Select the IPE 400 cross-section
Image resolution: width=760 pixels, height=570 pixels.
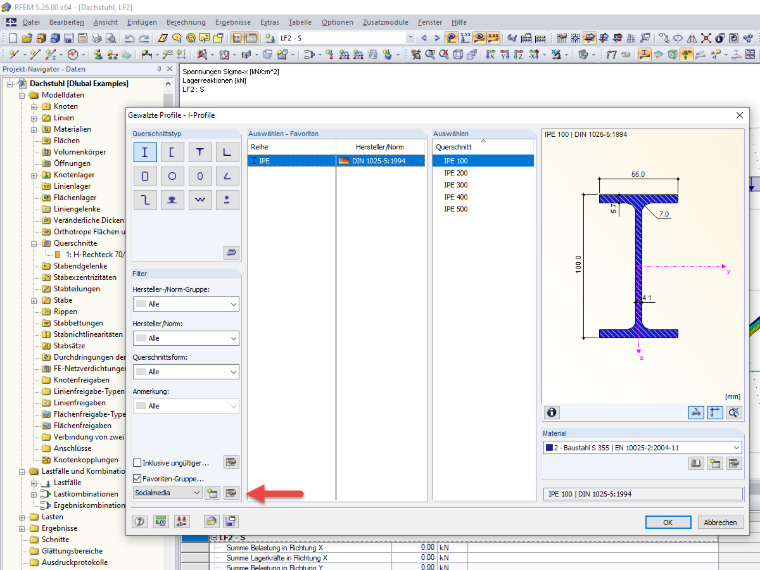pyautogui.click(x=483, y=197)
